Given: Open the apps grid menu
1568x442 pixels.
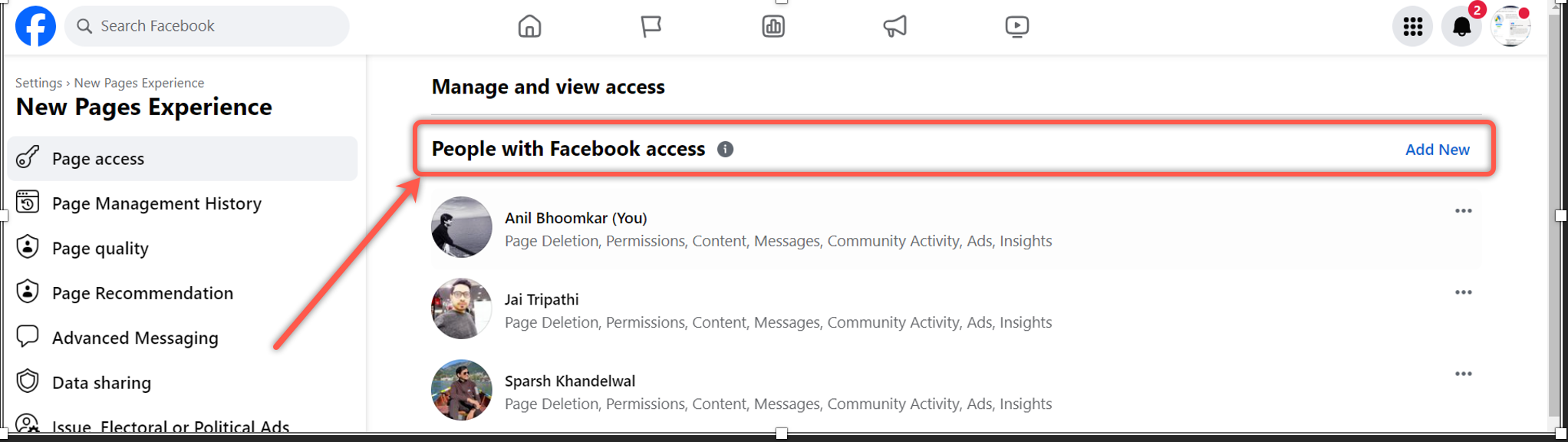Looking at the screenshot, I should click(x=1412, y=27).
